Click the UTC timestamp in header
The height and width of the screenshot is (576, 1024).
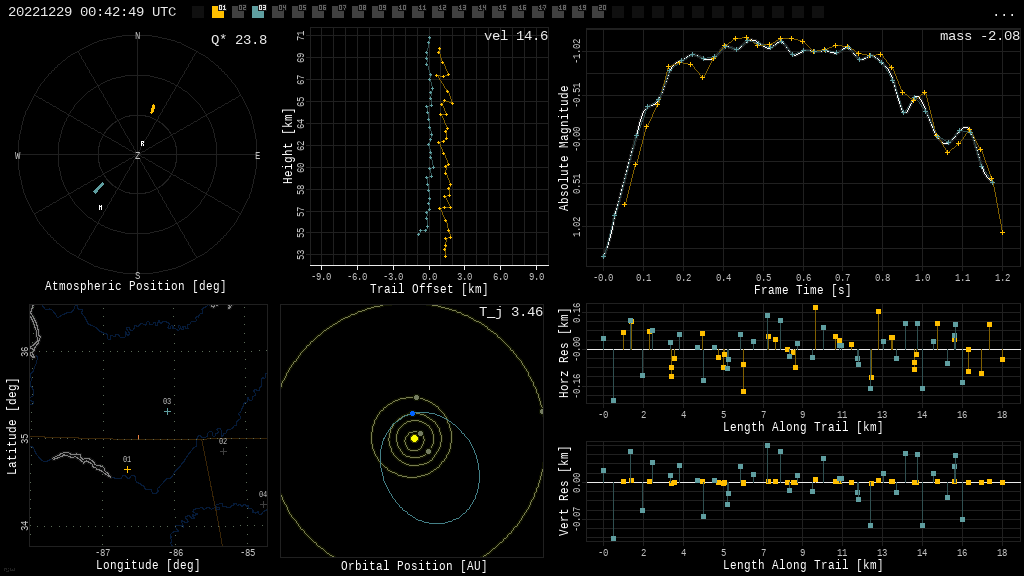point(92,12)
